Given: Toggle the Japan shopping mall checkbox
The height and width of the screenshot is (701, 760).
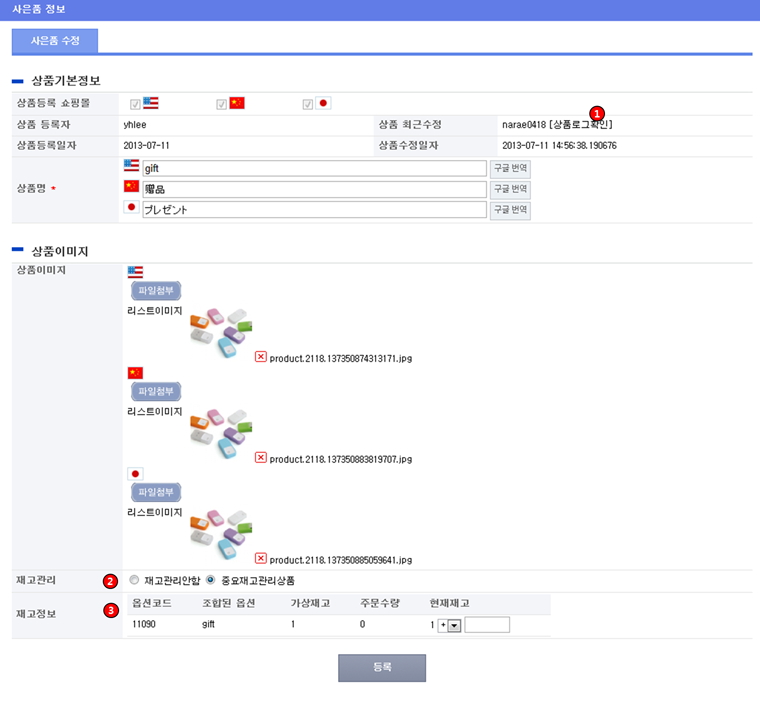Looking at the screenshot, I should (x=308, y=103).
